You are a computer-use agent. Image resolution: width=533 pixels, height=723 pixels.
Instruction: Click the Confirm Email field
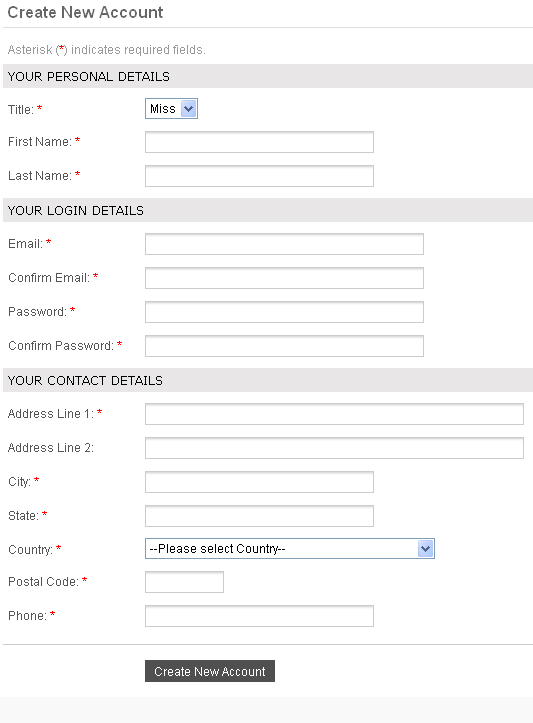coord(284,278)
